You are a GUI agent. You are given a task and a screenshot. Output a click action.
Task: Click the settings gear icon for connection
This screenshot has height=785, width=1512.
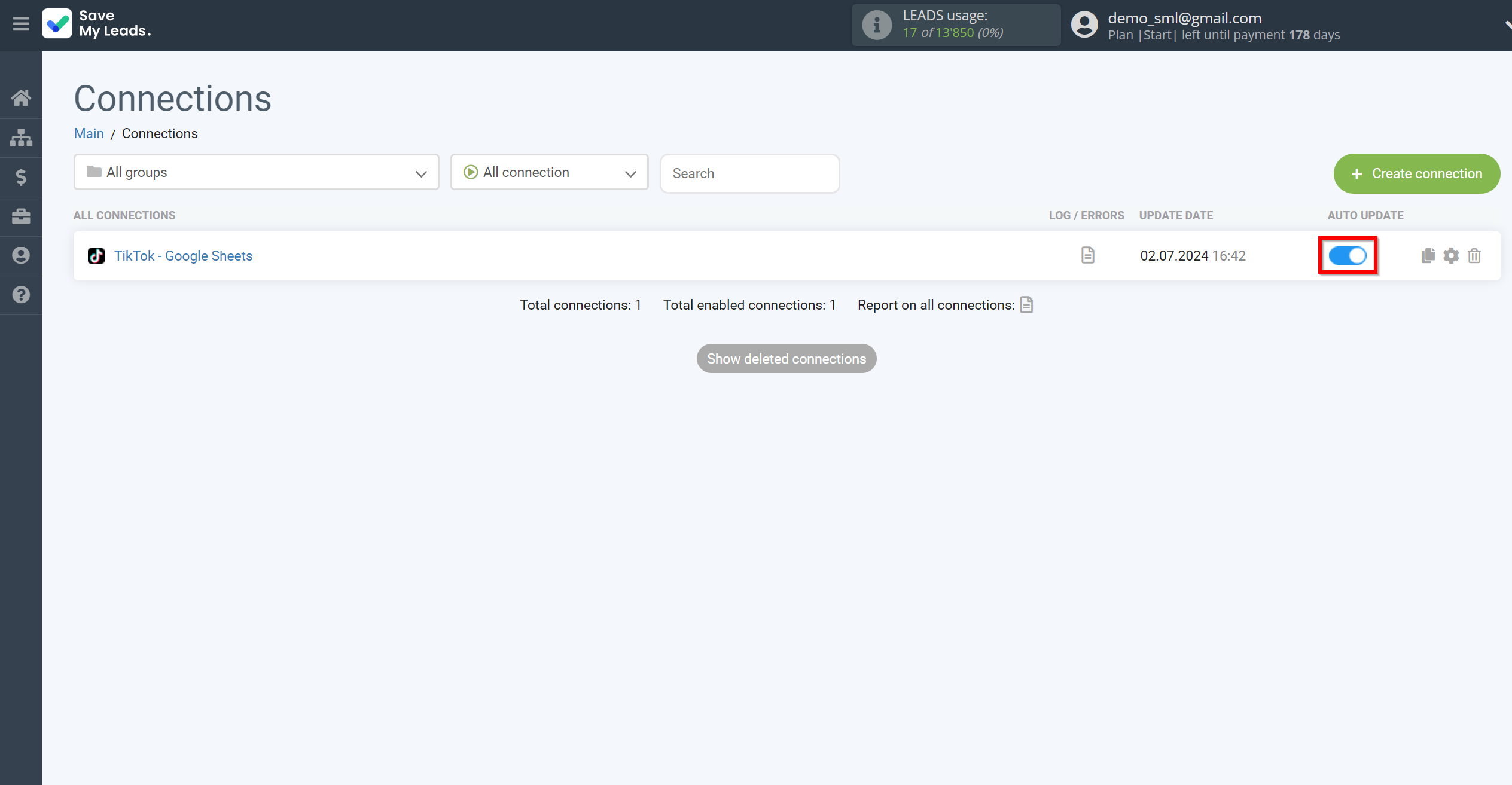(1451, 255)
